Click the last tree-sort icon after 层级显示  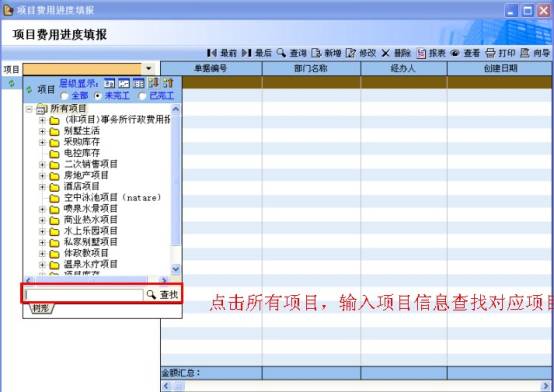168,83
